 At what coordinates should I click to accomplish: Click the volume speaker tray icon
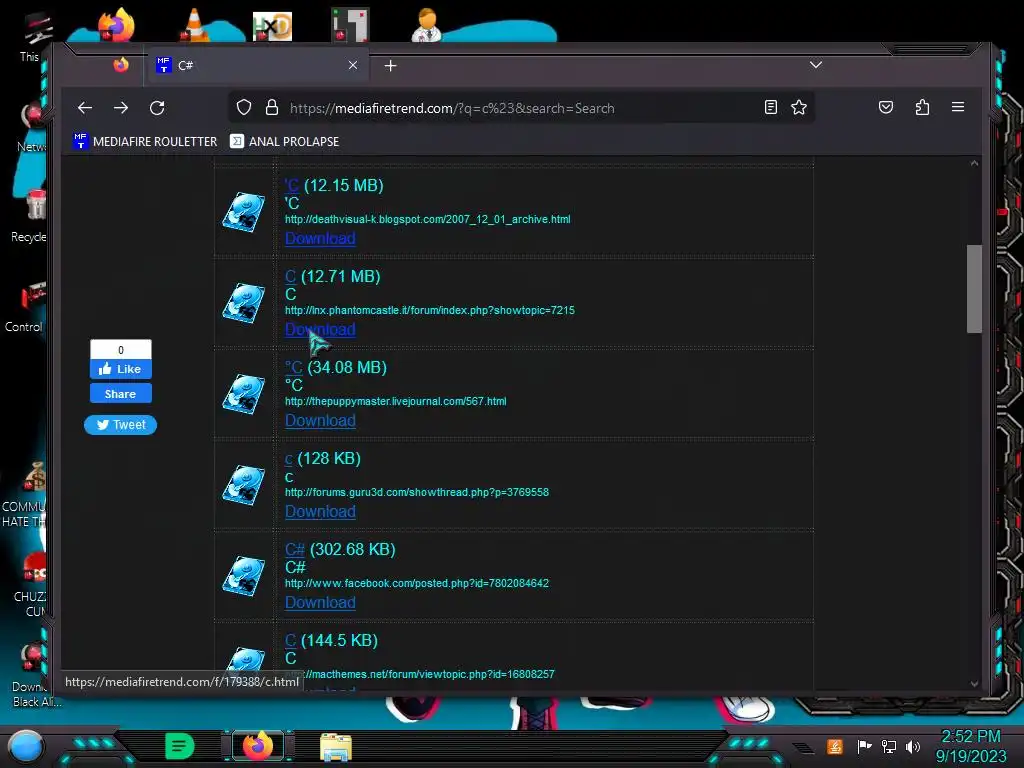coord(913,746)
